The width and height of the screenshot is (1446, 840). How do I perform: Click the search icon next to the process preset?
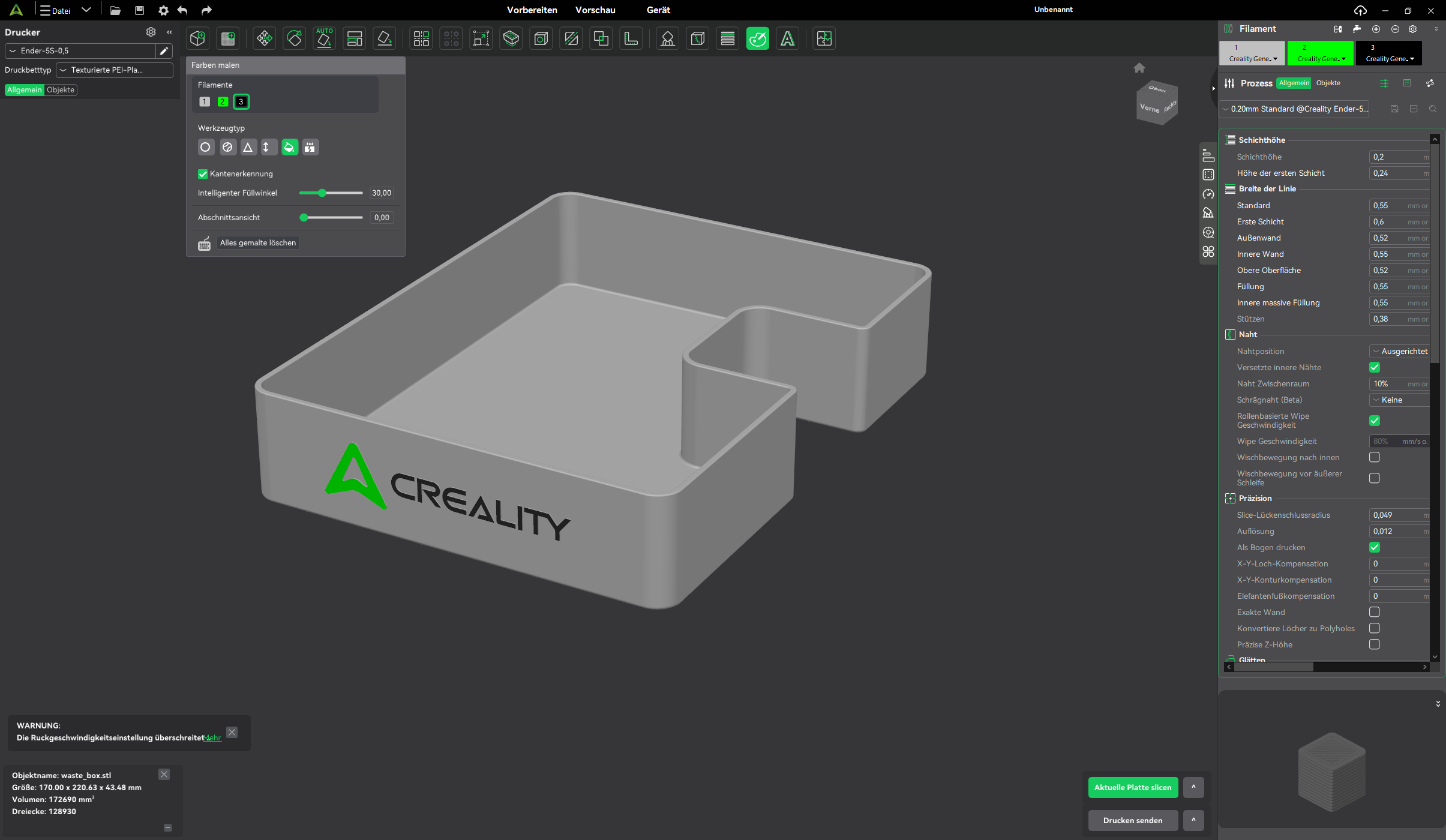[x=1433, y=109]
